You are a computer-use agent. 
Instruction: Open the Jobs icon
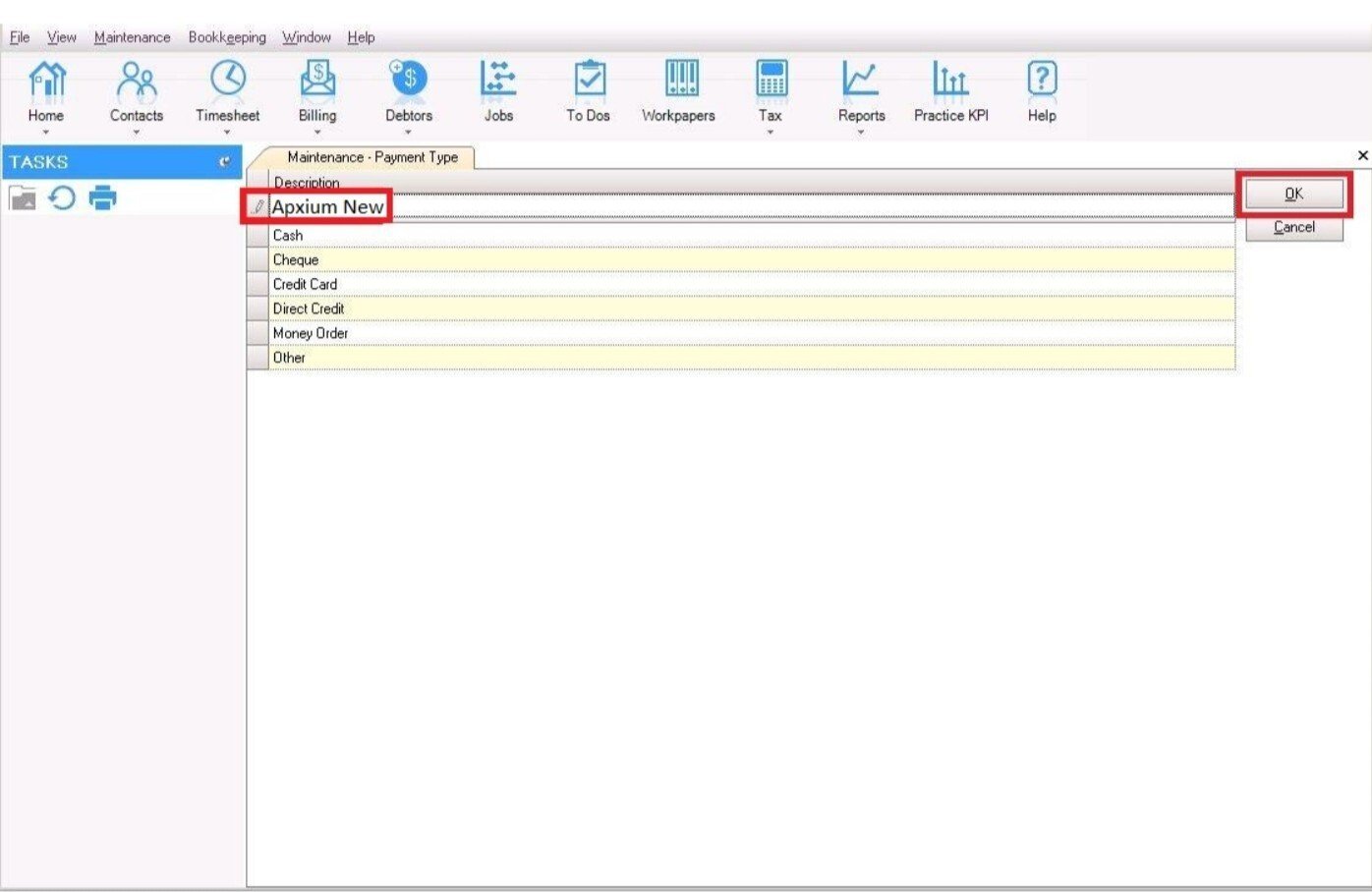coord(498,80)
